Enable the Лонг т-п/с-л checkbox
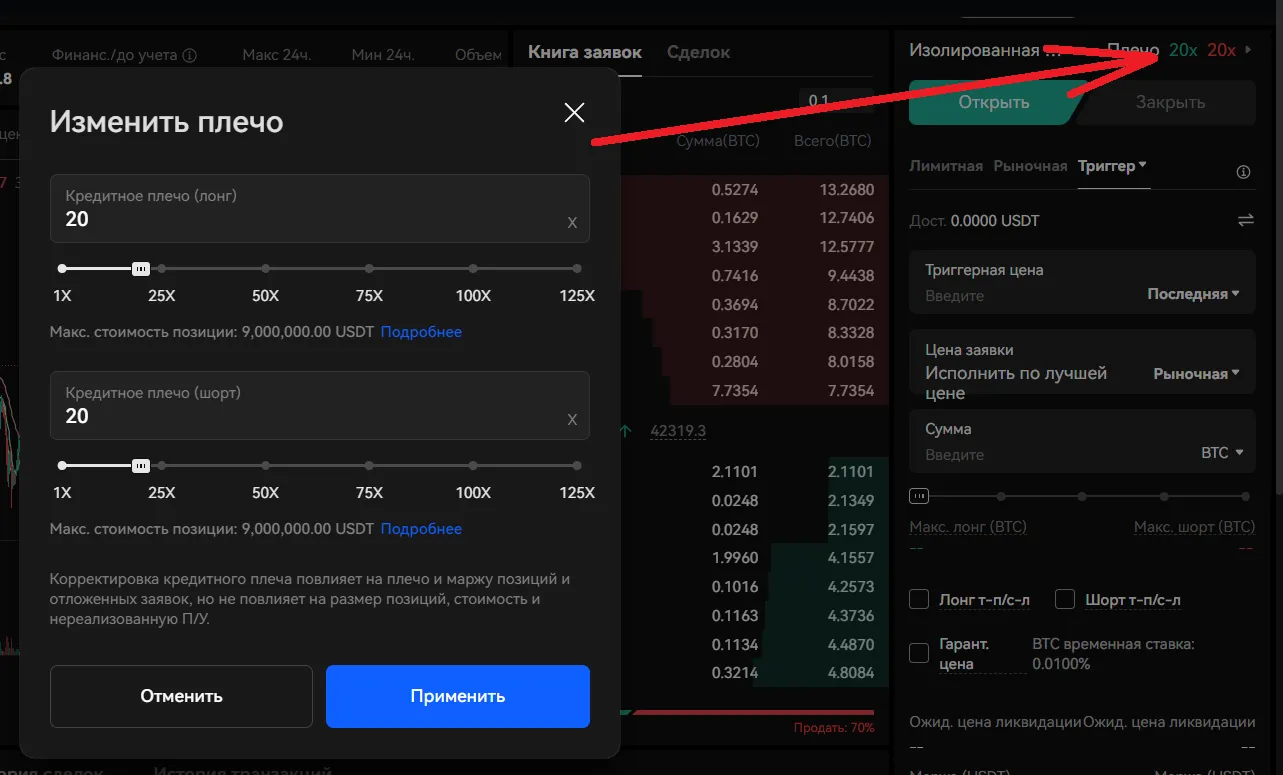 point(918,599)
